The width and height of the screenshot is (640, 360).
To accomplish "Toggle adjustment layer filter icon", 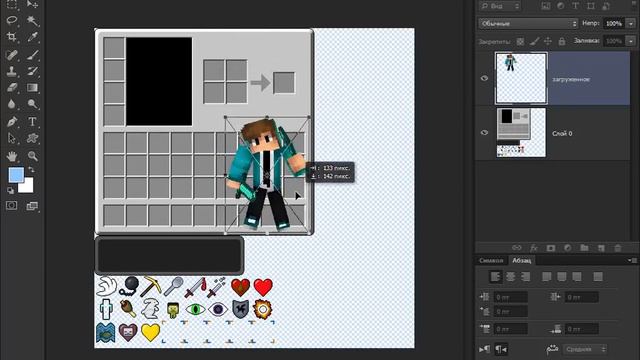I will (x=561, y=6).
